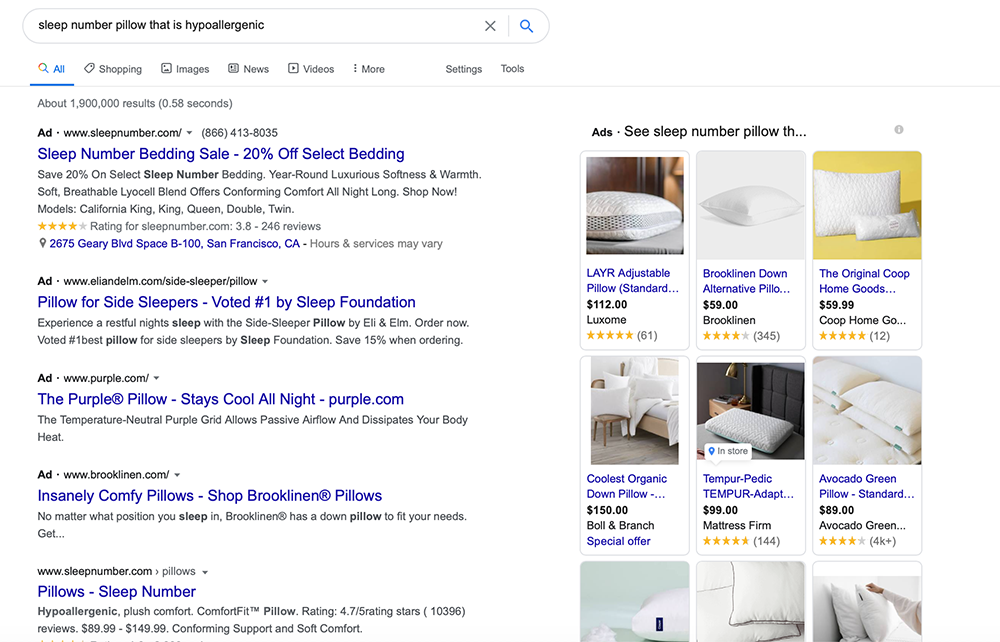The image size is (1000, 642).
Task: Click the ads info icon
Action: [x=899, y=130]
